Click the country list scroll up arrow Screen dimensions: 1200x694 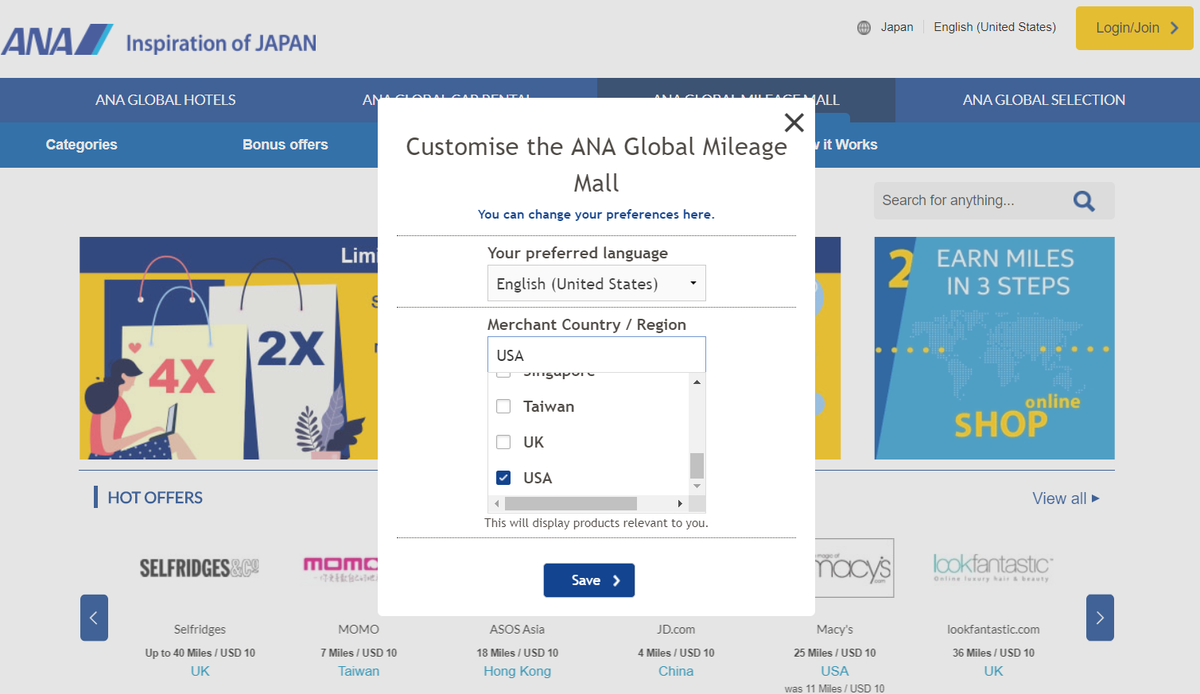click(x=697, y=382)
